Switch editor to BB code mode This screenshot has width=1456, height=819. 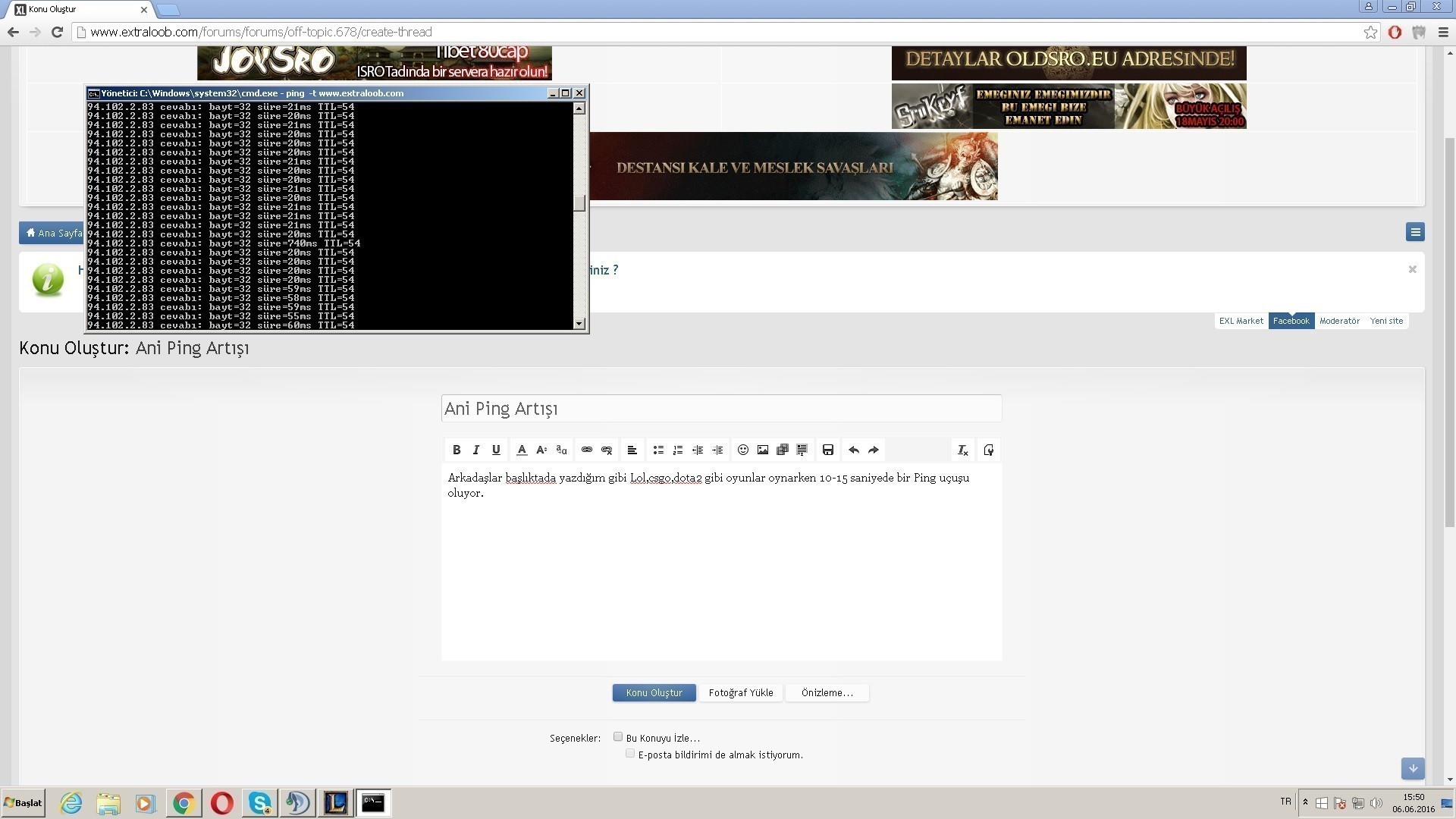[x=988, y=450]
